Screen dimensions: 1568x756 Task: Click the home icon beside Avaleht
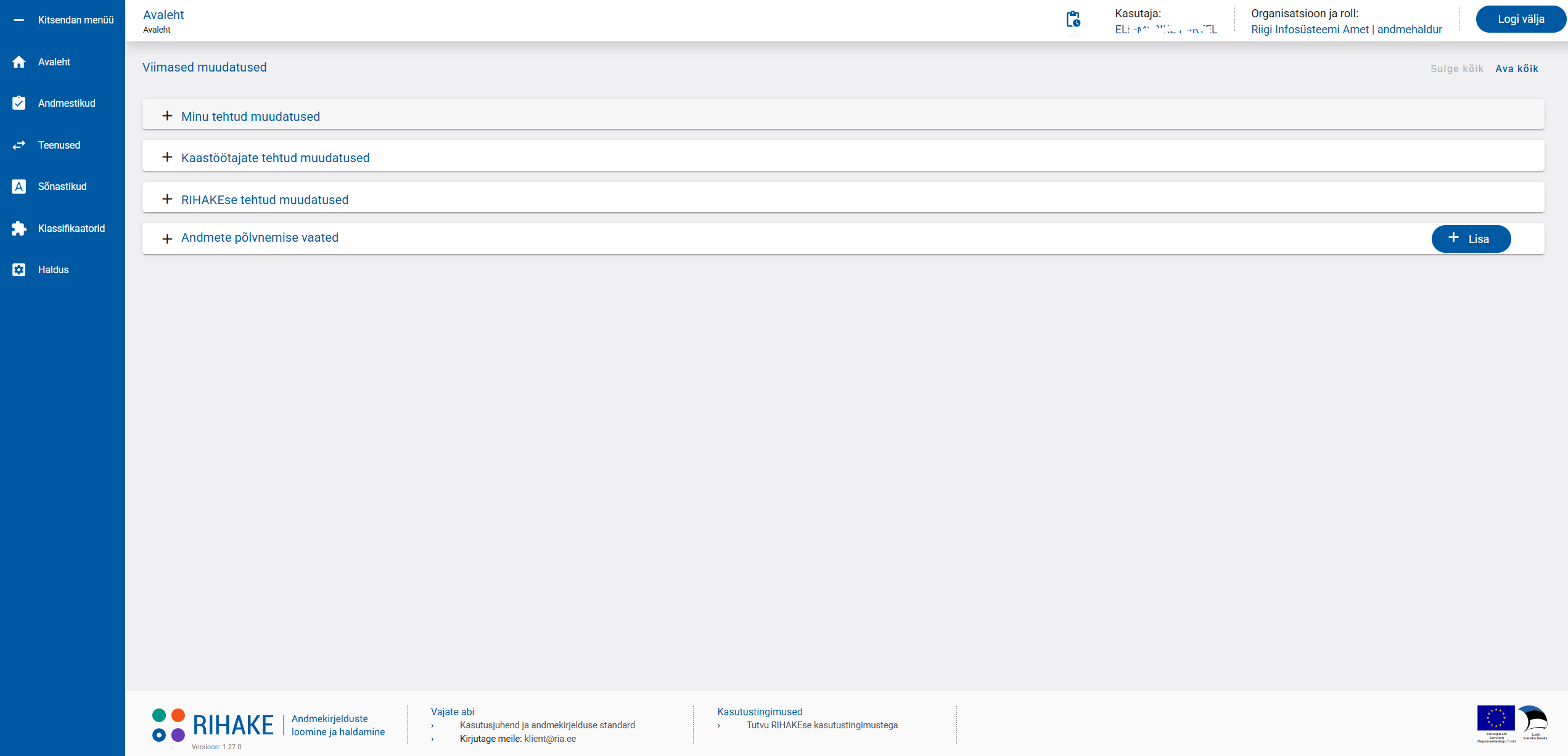point(19,62)
